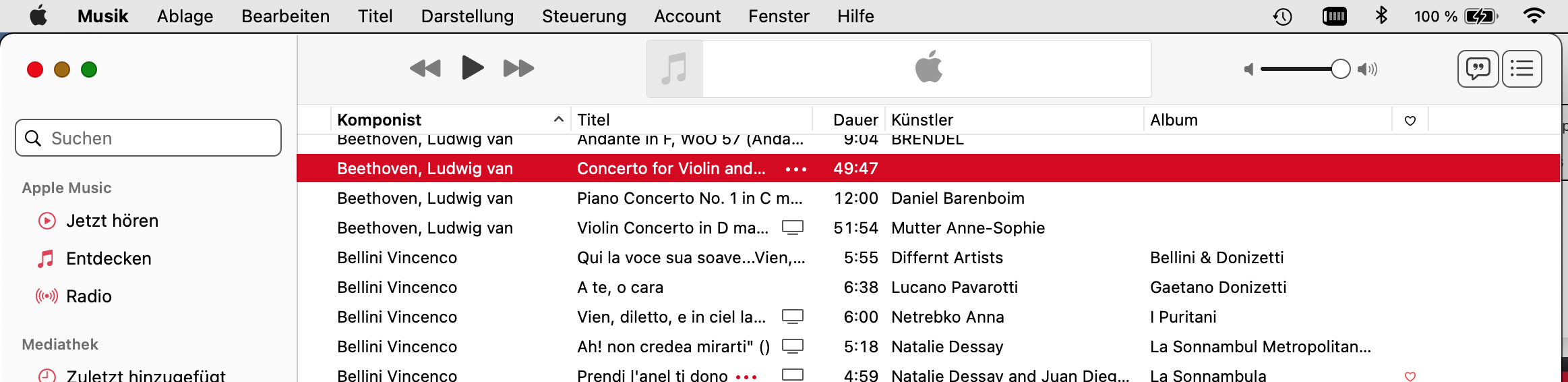Go to Jetzt hören in sidebar

point(112,221)
